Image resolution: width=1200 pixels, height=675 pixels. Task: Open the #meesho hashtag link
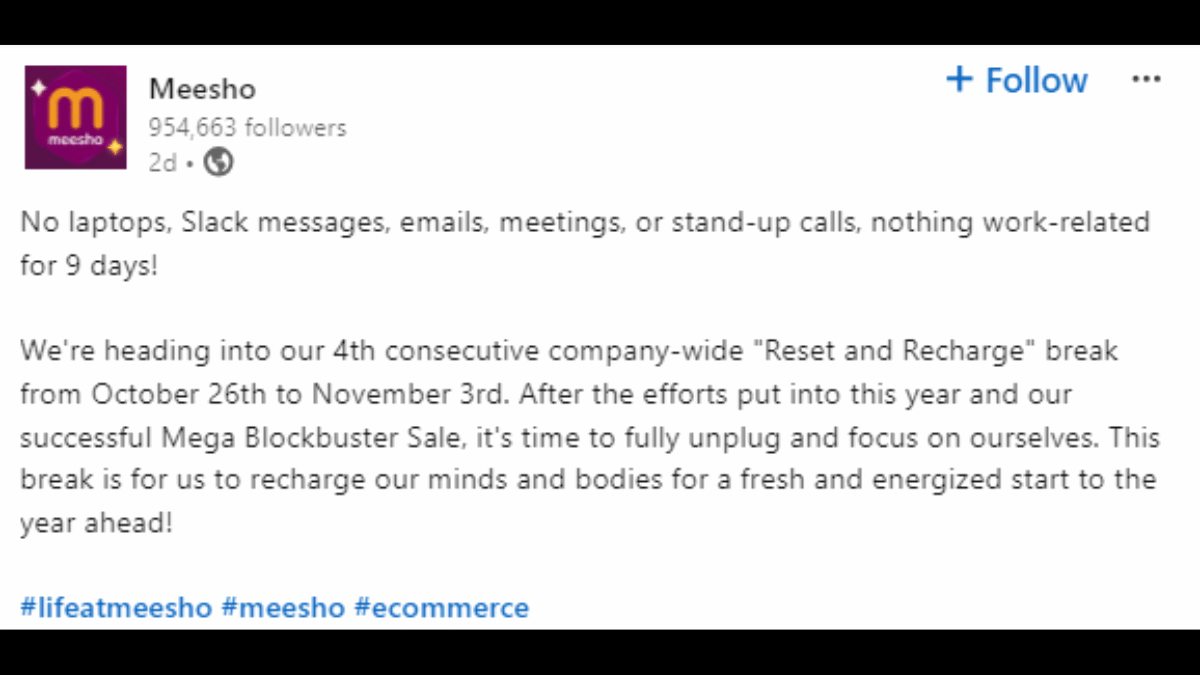[x=283, y=607]
